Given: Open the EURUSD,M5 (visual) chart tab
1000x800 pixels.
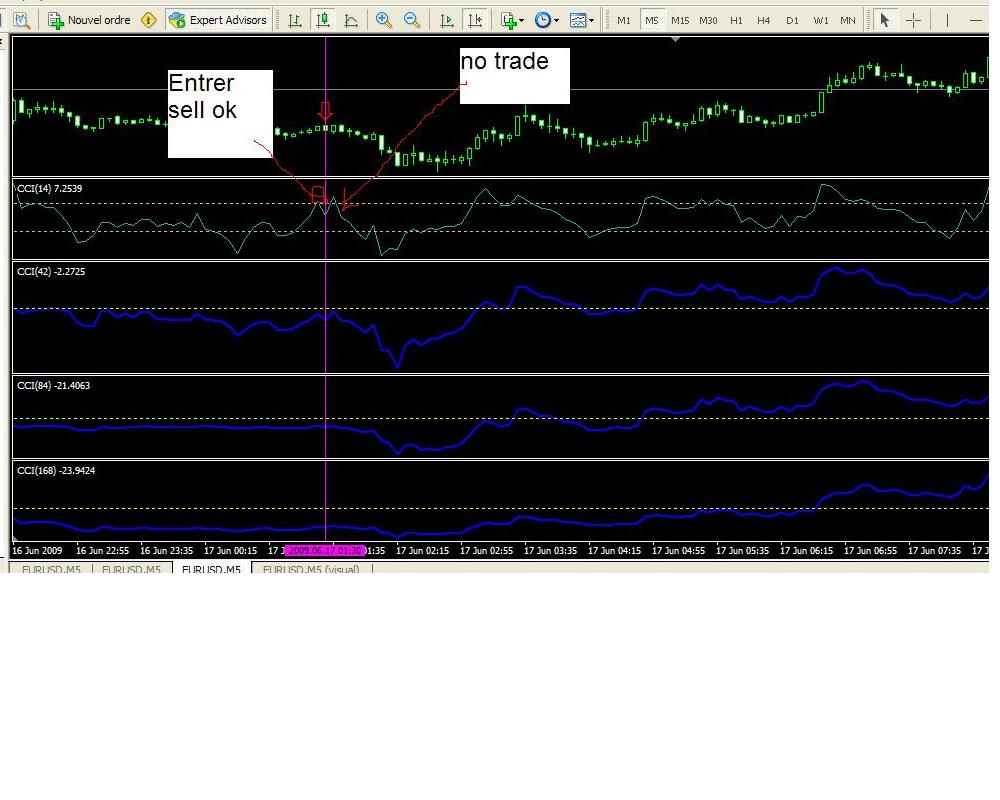Looking at the screenshot, I should tap(311, 570).
